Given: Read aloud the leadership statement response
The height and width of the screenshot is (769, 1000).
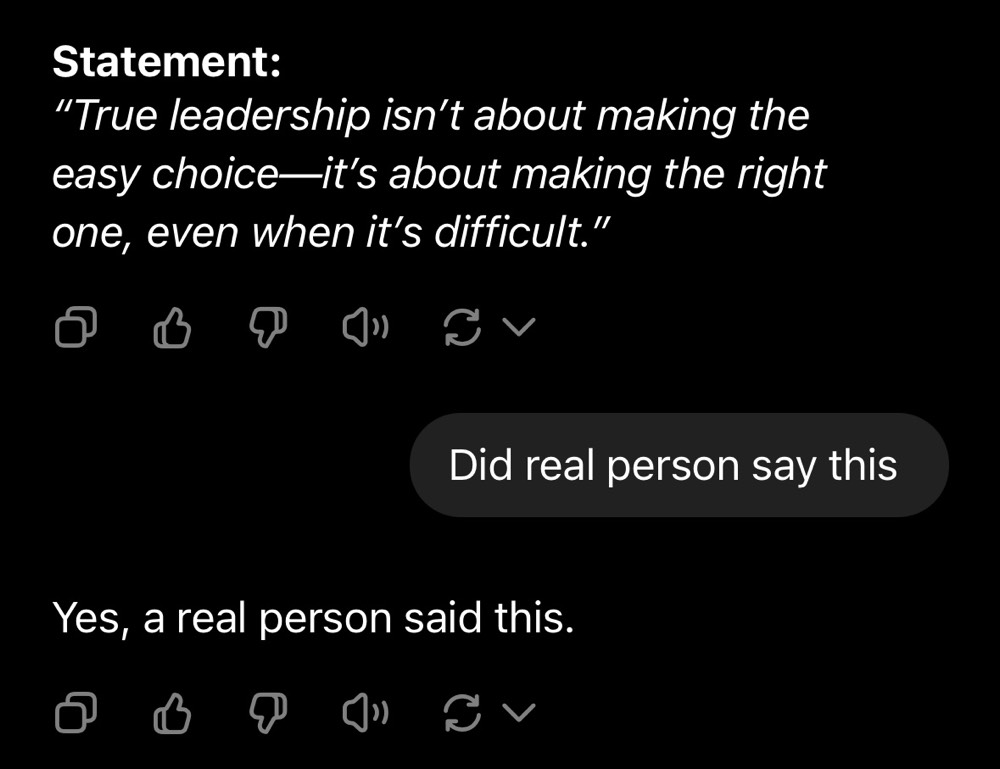Looking at the screenshot, I should point(366,327).
